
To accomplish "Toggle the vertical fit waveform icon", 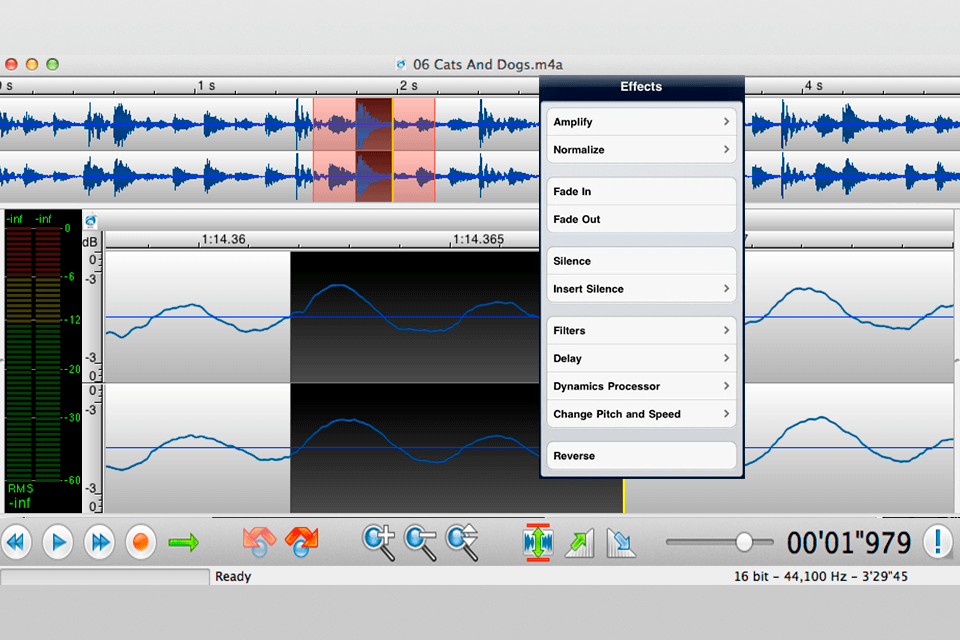I will point(538,542).
